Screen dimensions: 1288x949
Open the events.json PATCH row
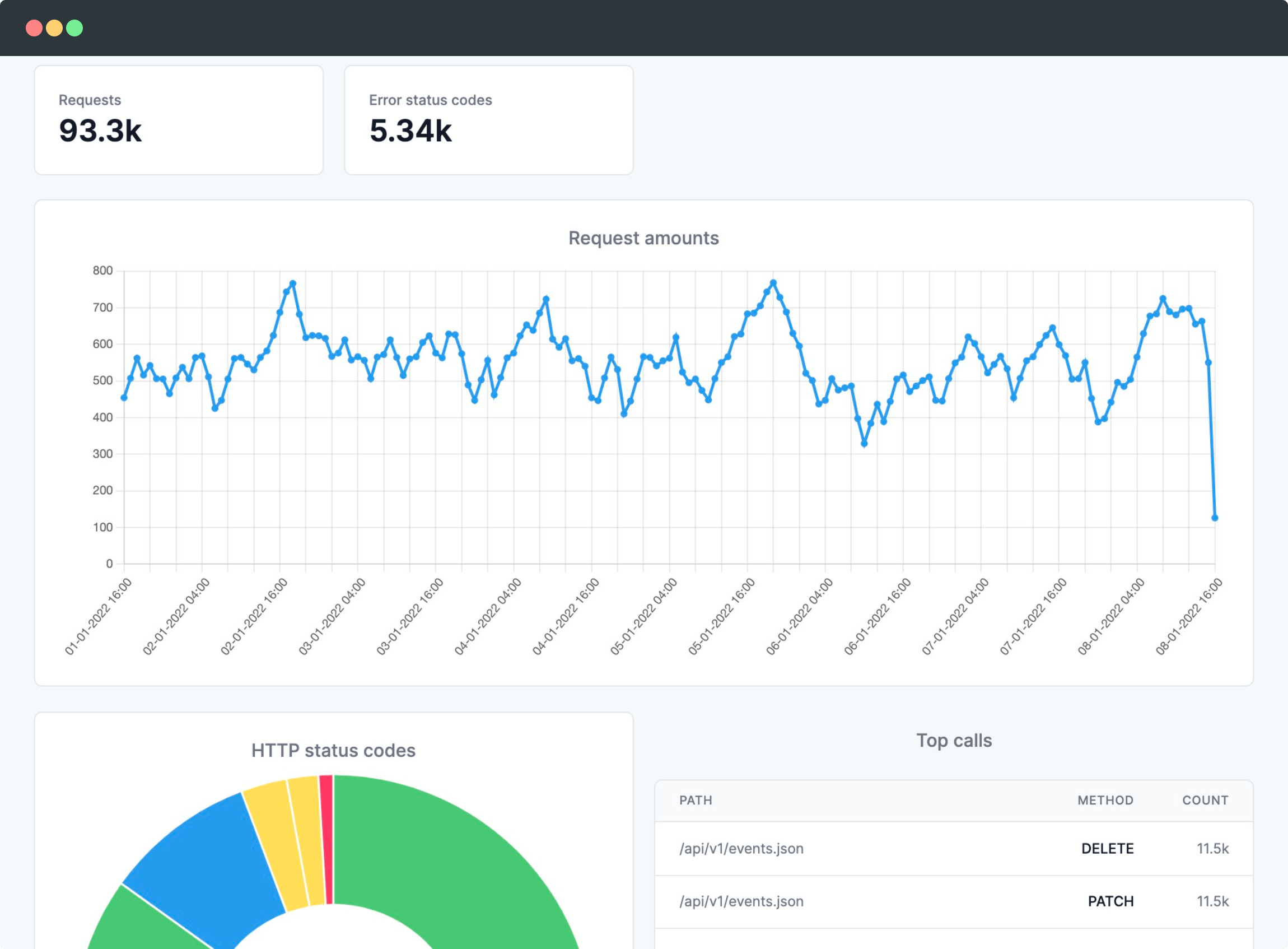[954, 901]
